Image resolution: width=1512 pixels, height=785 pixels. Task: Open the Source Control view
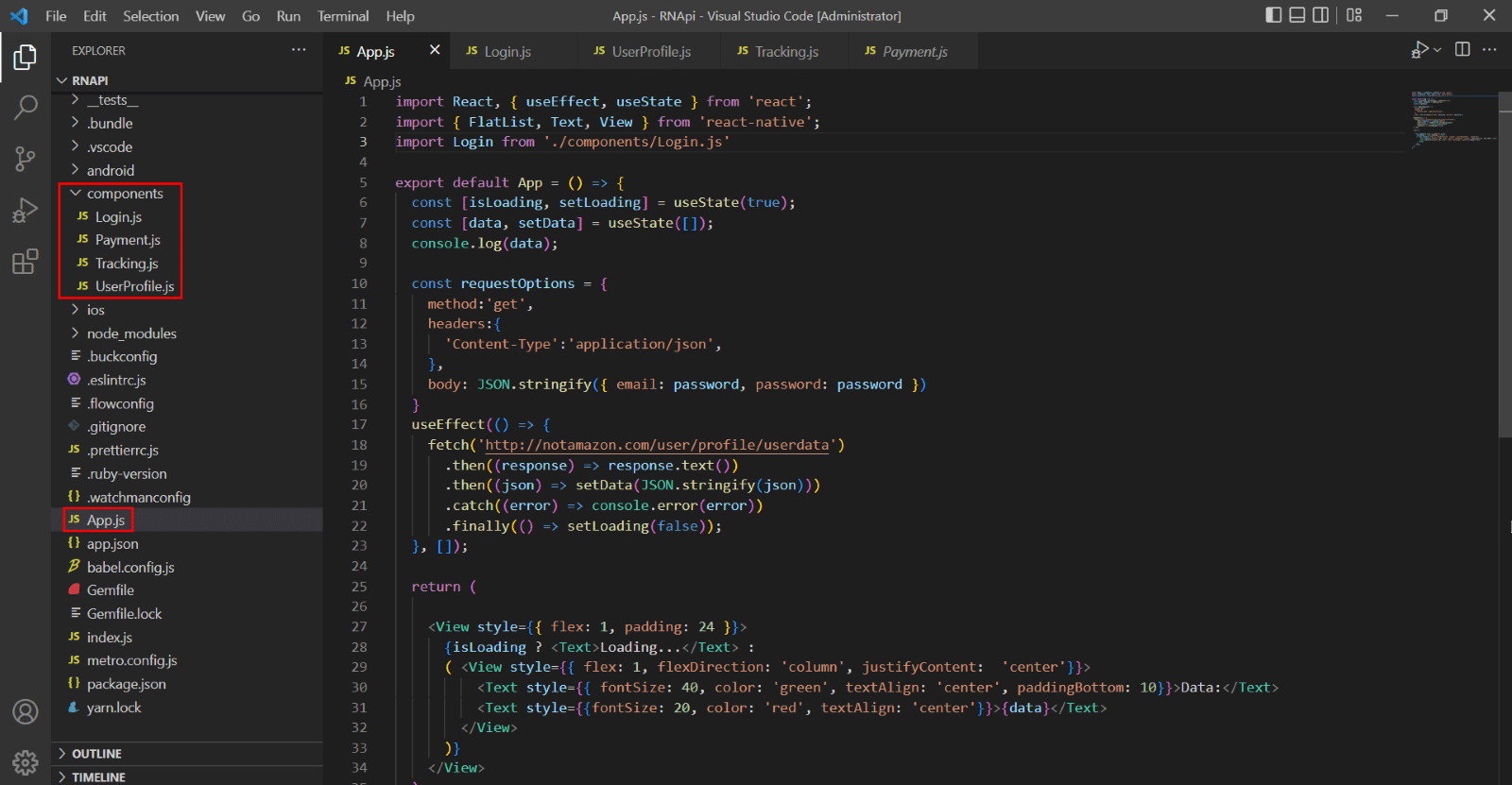pos(26,159)
